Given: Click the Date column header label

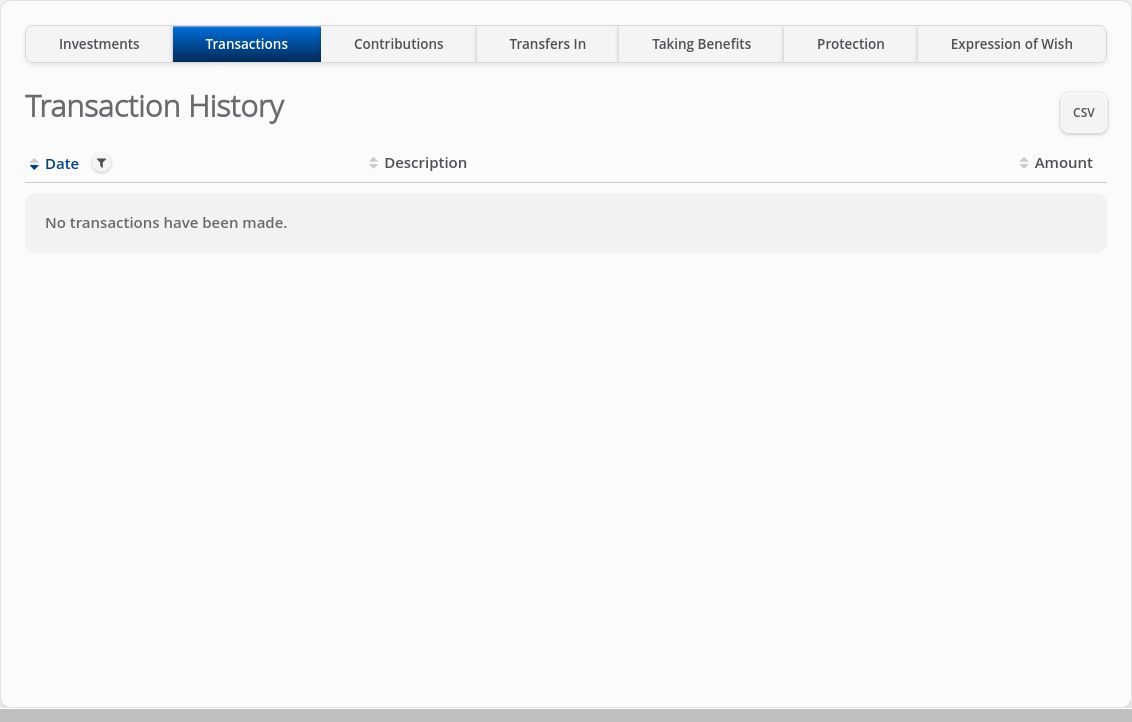Looking at the screenshot, I should point(62,164).
